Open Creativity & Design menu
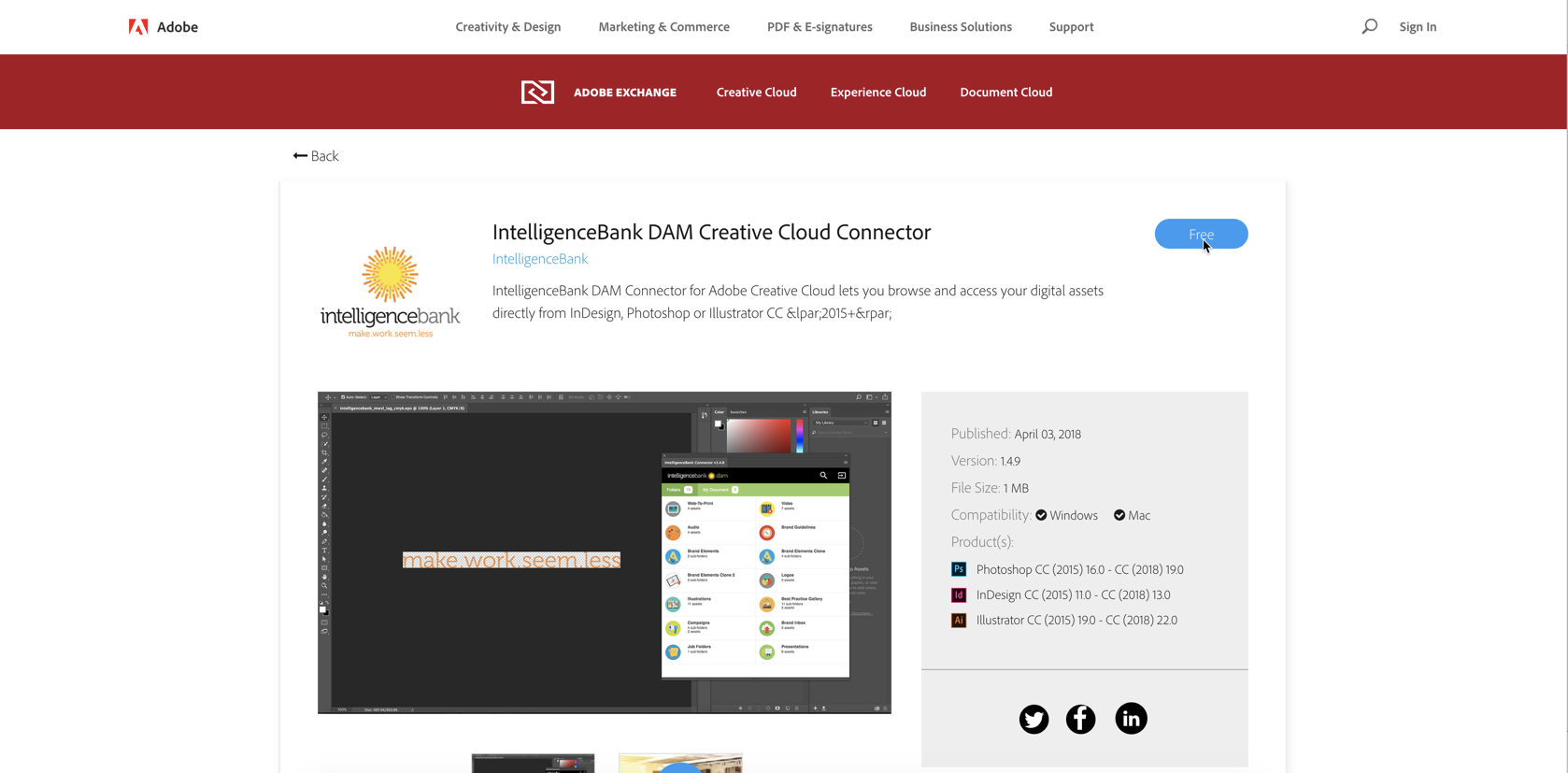 tap(508, 27)
